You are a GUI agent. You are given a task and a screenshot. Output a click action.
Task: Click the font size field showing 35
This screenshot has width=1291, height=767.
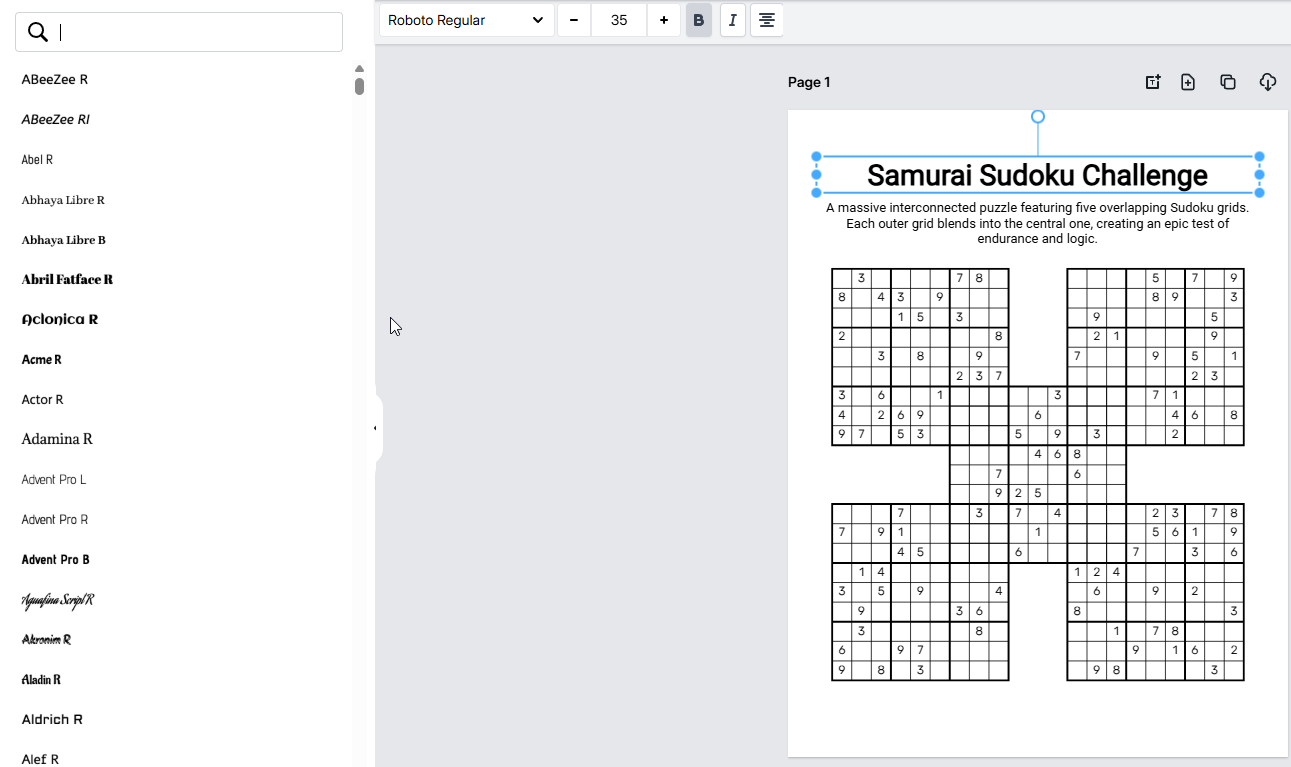click(x=619, y=20)
